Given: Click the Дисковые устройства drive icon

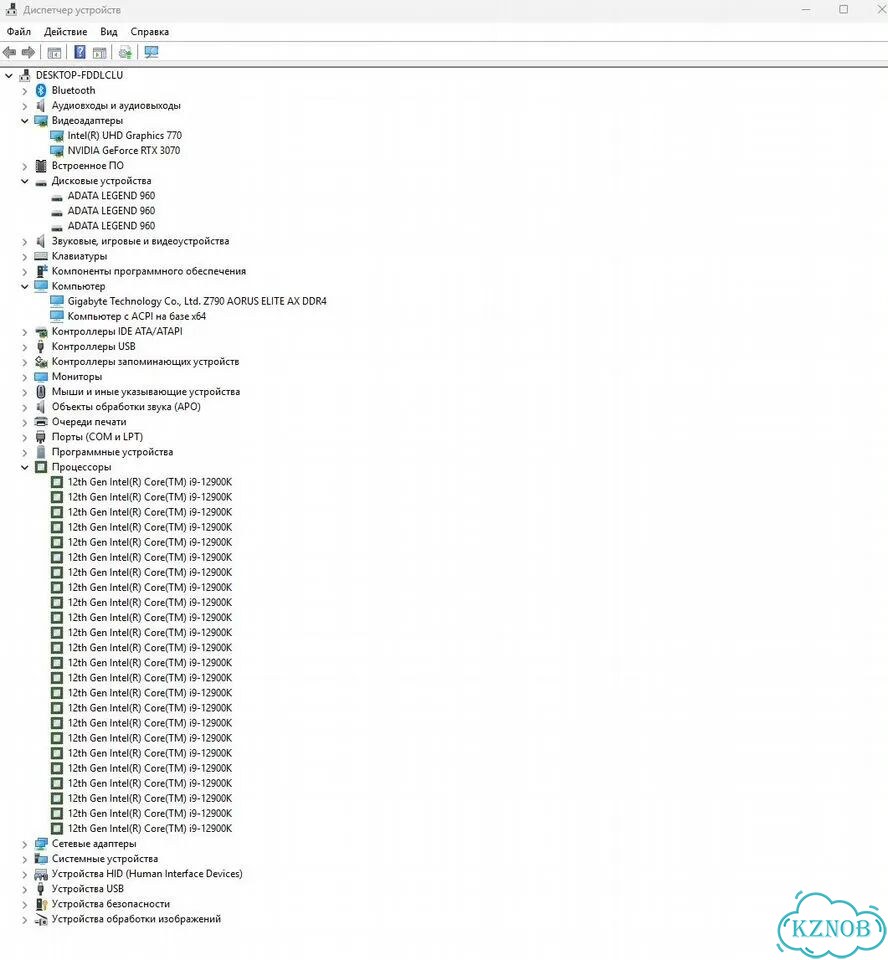Looking at the screenshot, I should [41, 181].
